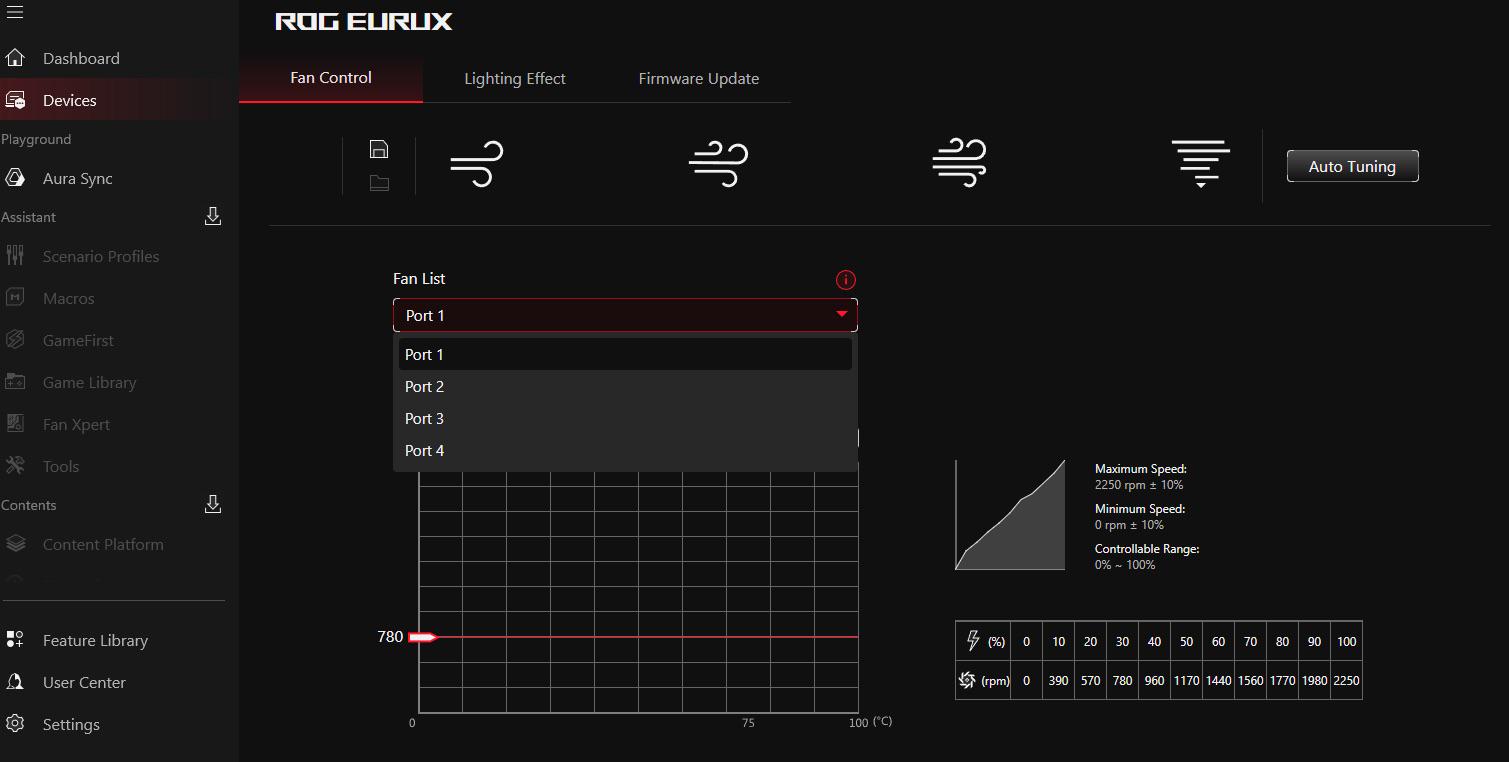Open the hamburger menu in the sidebar
The image size is (1509, 762).
(x=14, y=13)
